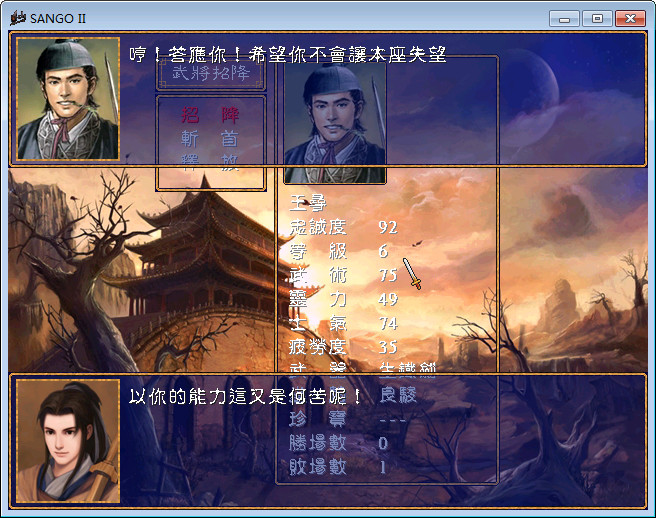Click the 靈力 spirit power label
656x518 pixels.
[318, 299]
